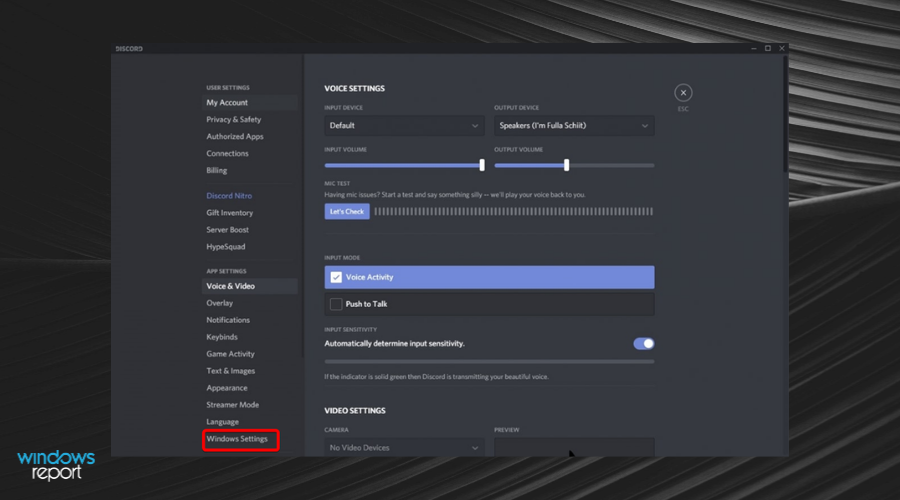Go to My Account settings
Screen dimensions: 900x500
tap(227, 103)
